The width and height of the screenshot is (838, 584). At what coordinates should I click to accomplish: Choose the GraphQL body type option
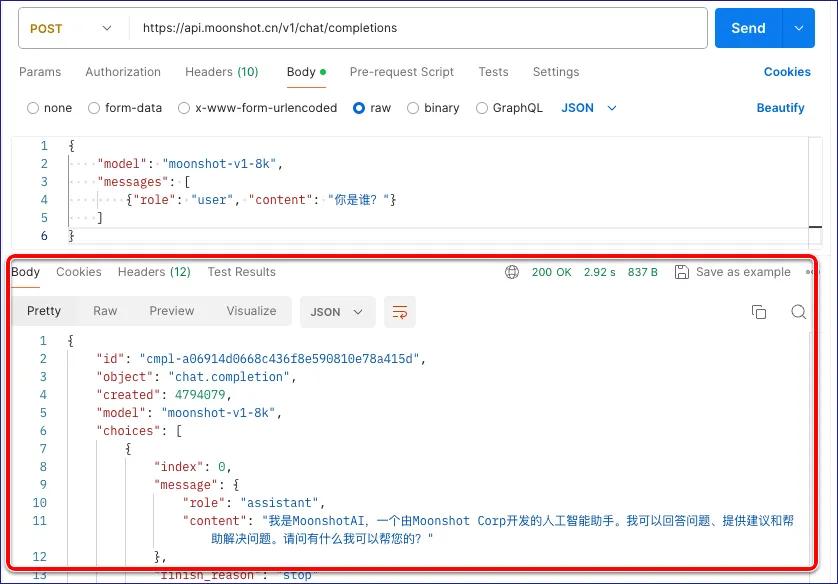482,107
